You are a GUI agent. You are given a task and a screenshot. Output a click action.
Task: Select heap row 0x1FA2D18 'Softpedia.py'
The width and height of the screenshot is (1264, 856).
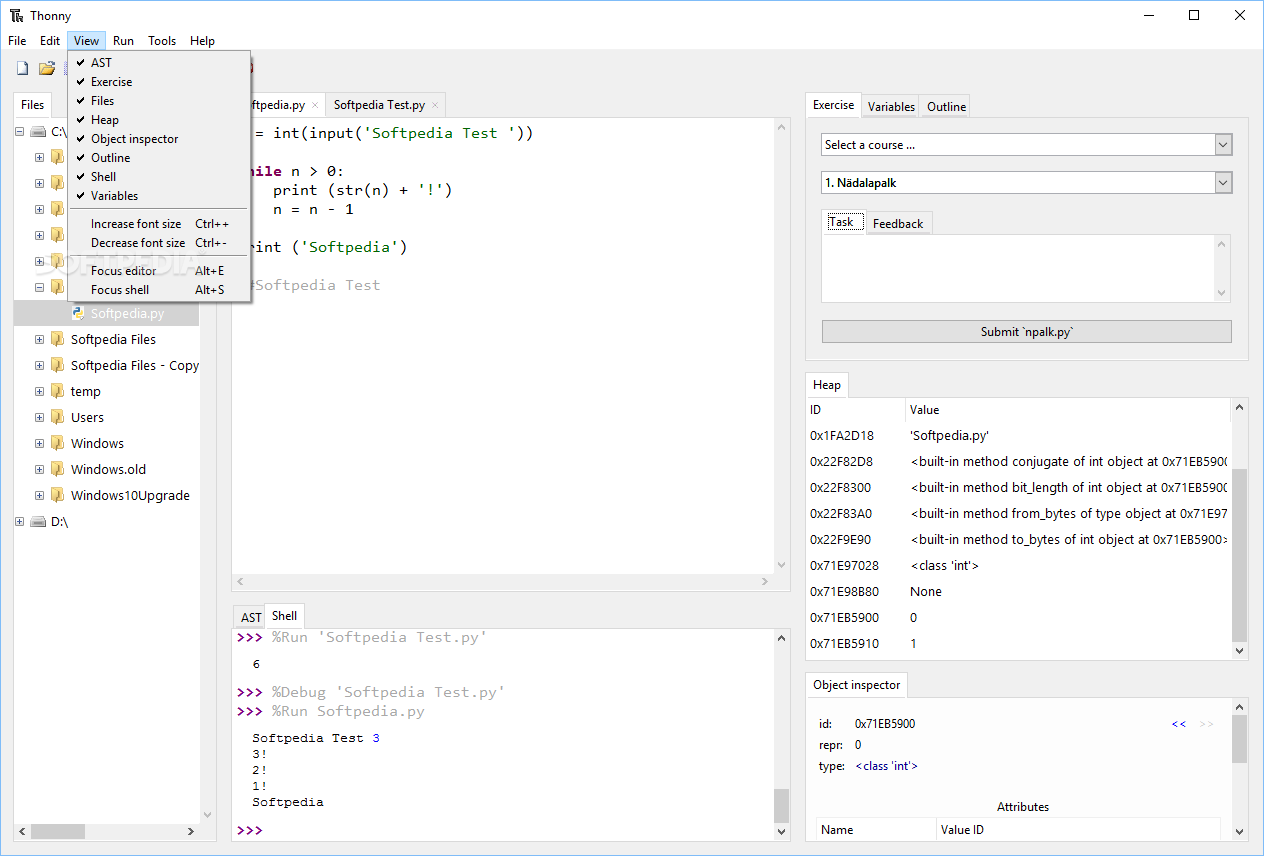click(x=1019, y=435)
